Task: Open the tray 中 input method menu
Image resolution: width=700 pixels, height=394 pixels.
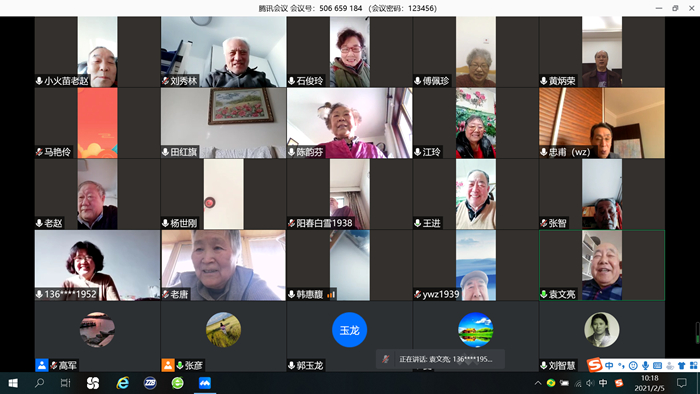Action: click(603, 383)
